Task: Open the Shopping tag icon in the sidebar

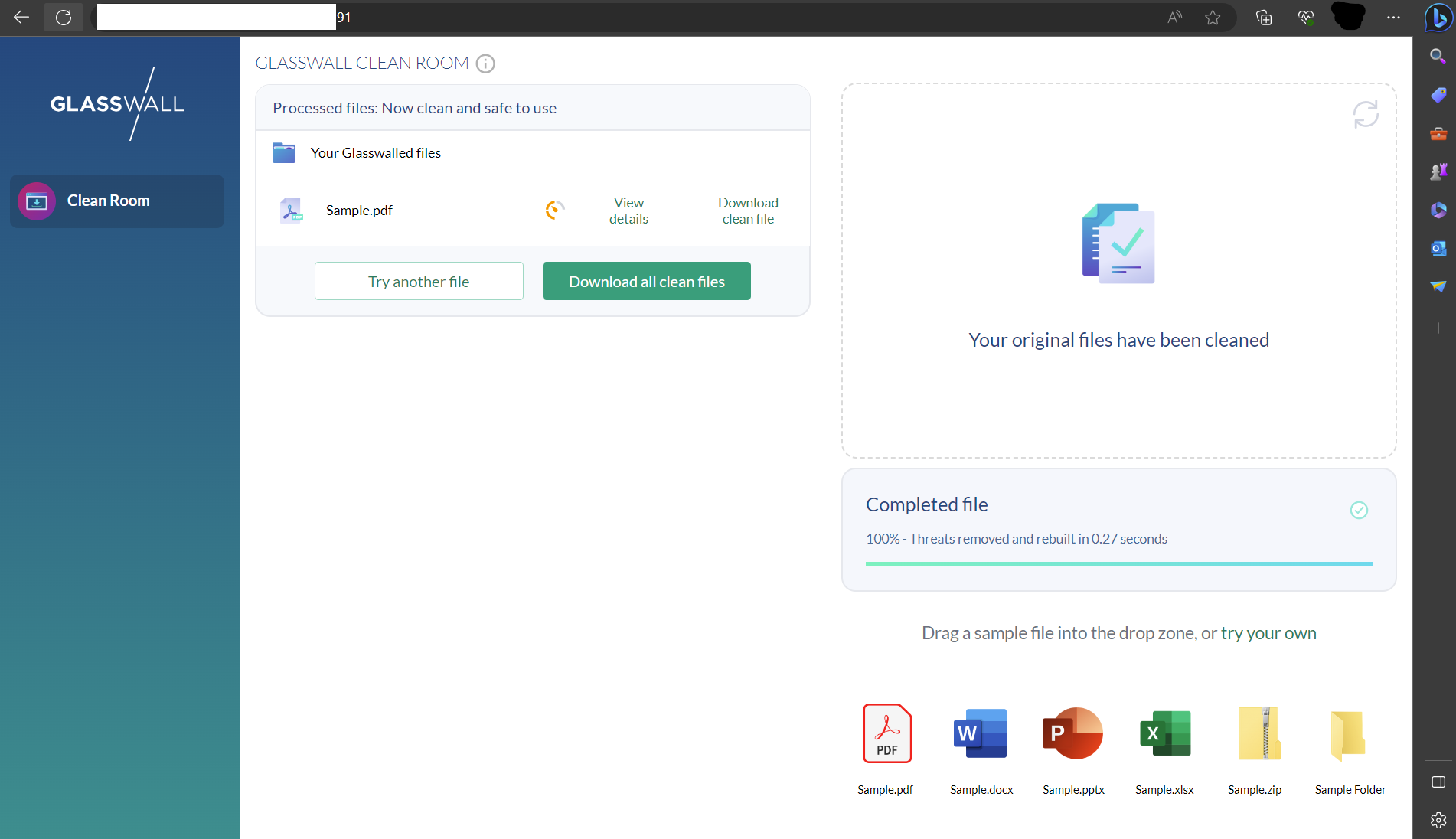Action: [x=1438, y=95]
